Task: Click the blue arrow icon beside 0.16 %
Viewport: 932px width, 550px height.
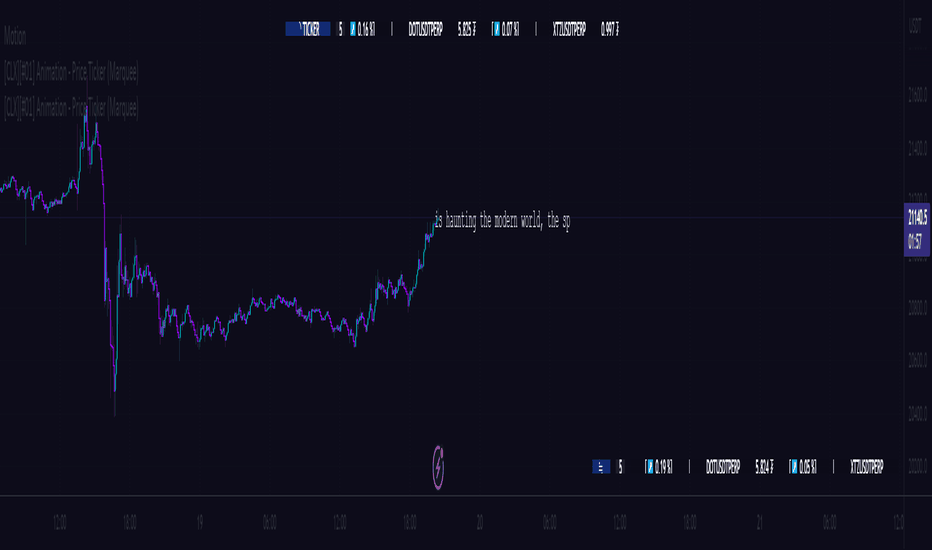Action: point(353,29)
